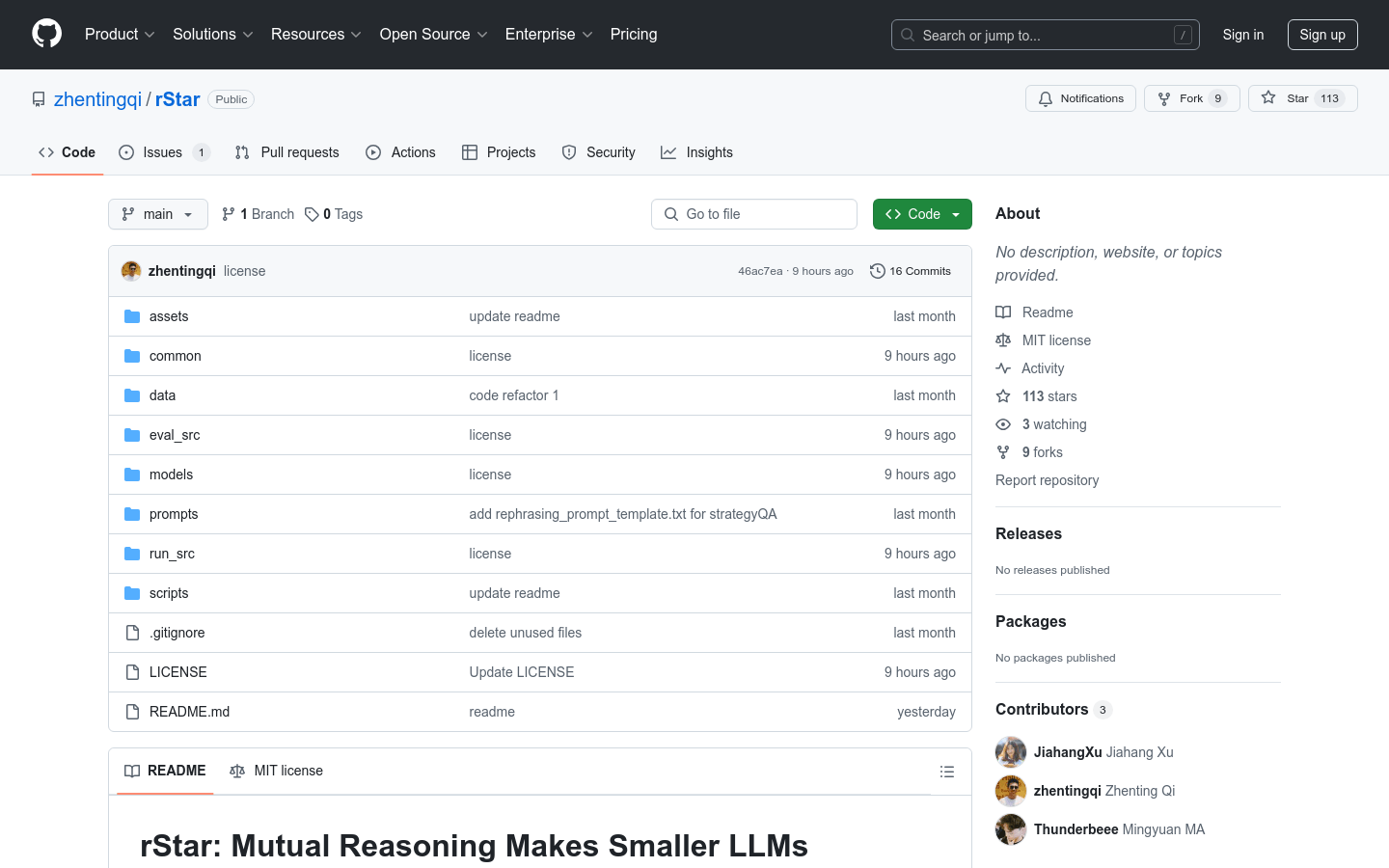The height and width of the screenshot is (868, 1389).
Task: Open the 16 Commits link
Action: (911, 271)
